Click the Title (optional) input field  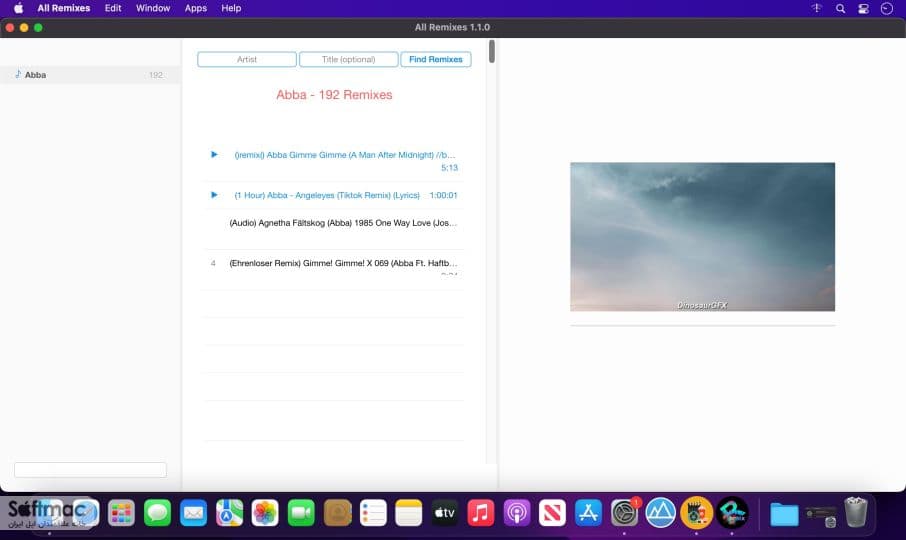click(348, 59)
